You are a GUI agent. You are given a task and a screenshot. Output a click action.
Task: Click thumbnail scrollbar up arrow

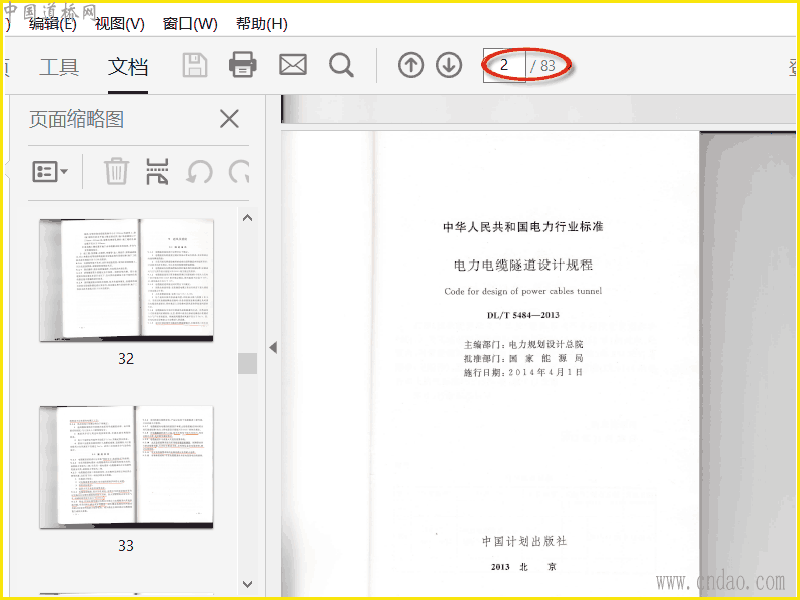click(x=247, y=218)
